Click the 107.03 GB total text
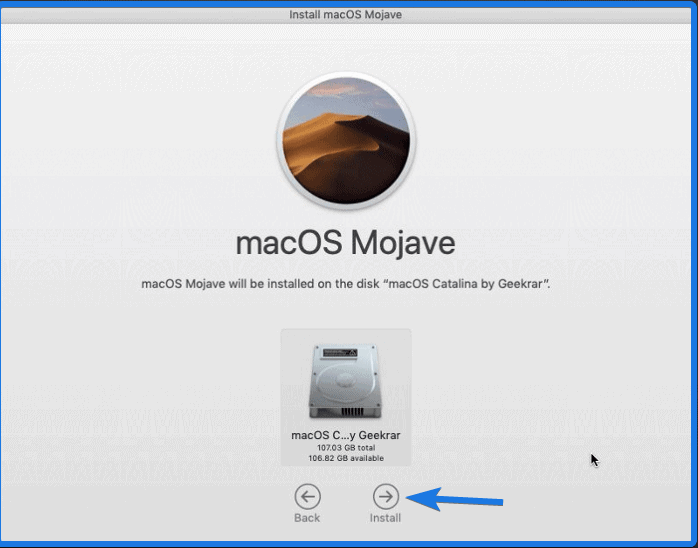 point(346,448)
